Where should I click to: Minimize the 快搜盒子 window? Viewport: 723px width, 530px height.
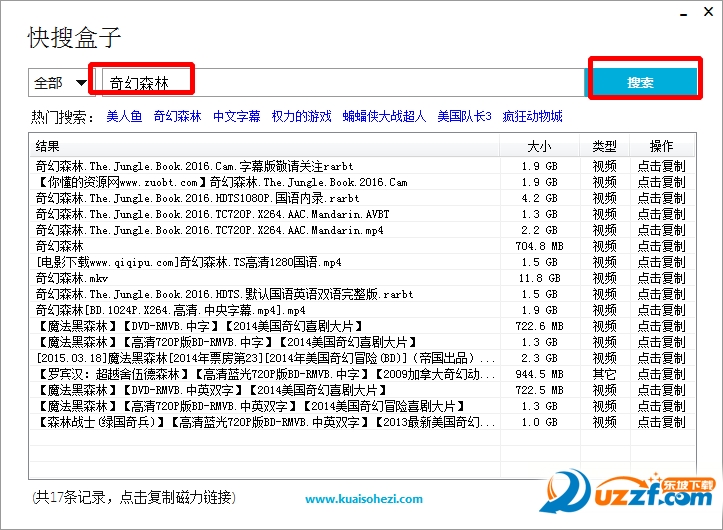click(x=684, y=14)
